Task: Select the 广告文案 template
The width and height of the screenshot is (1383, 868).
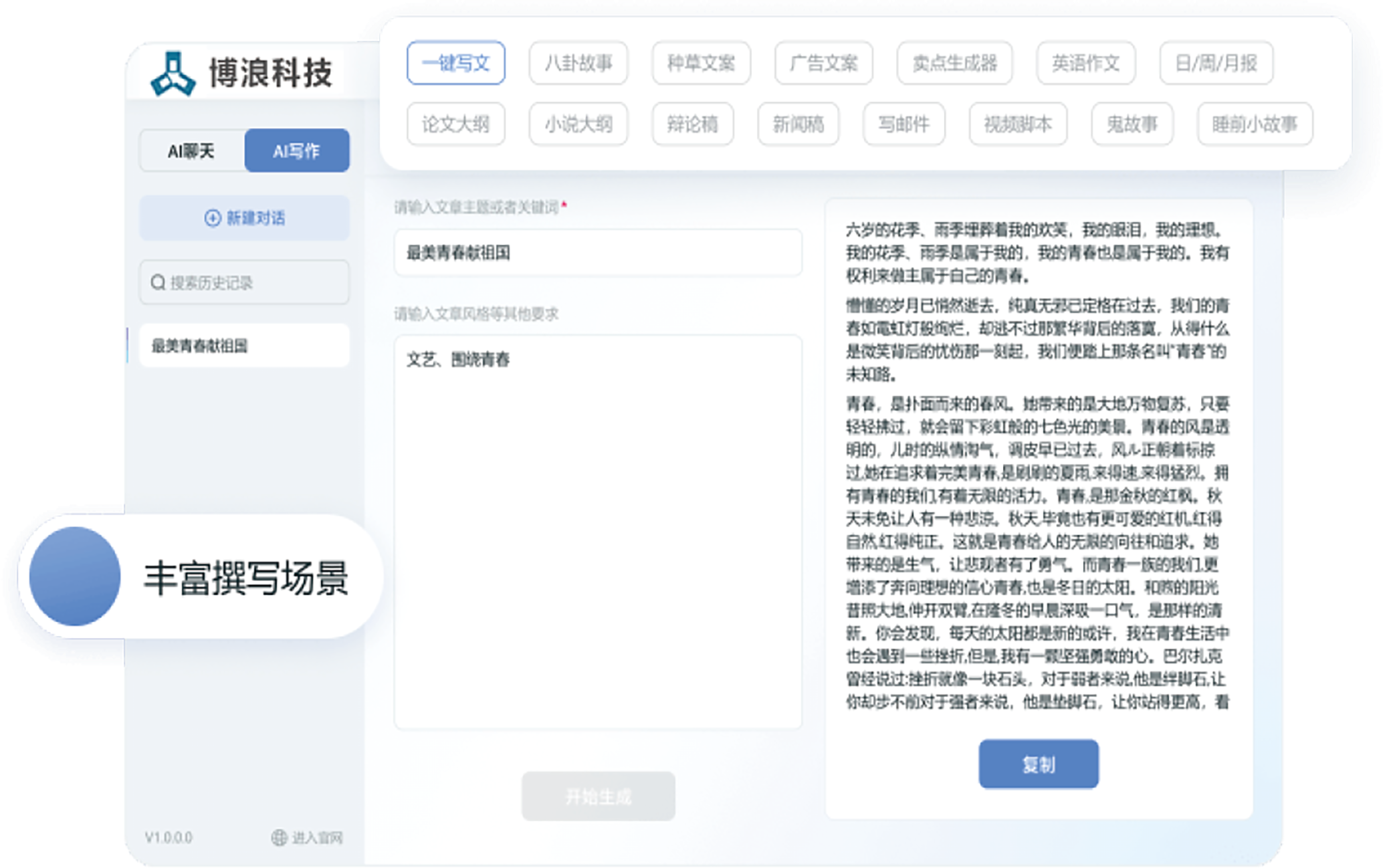Action: [823, 64]
